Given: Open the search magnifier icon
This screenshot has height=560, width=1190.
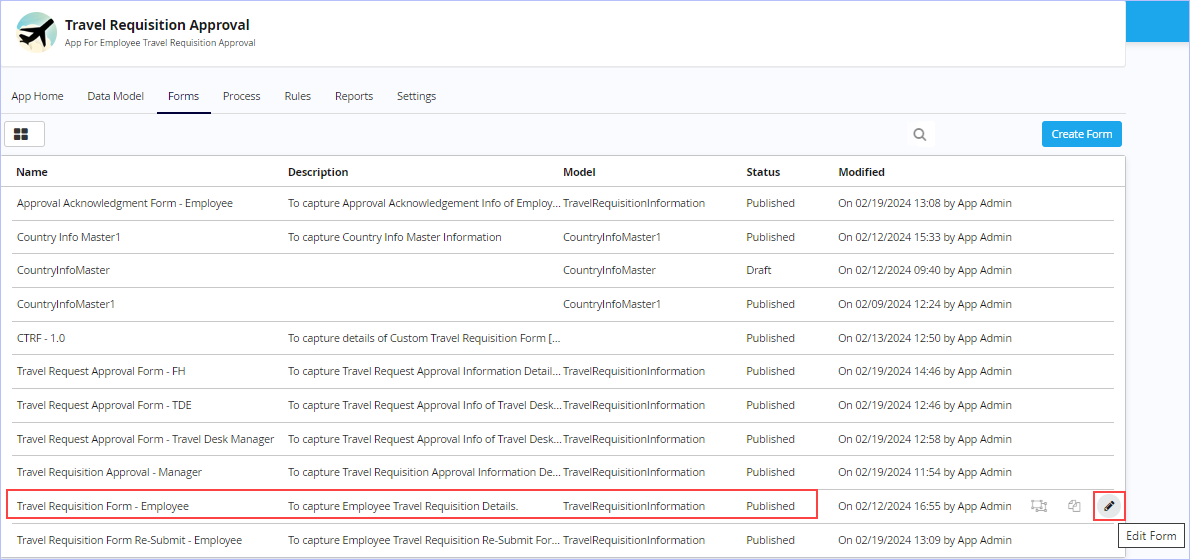Looking at the screenshot, I should [x=920, y=134].
